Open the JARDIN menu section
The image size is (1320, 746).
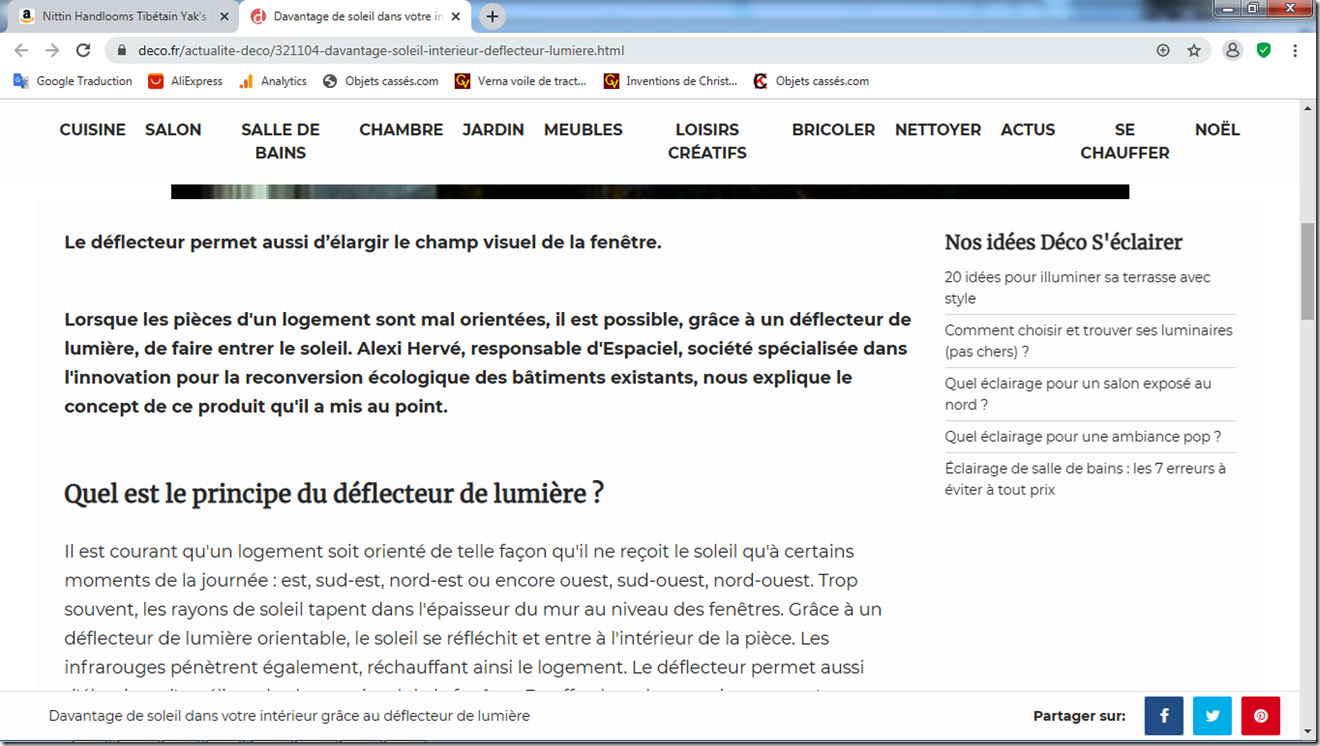(493, 130)
